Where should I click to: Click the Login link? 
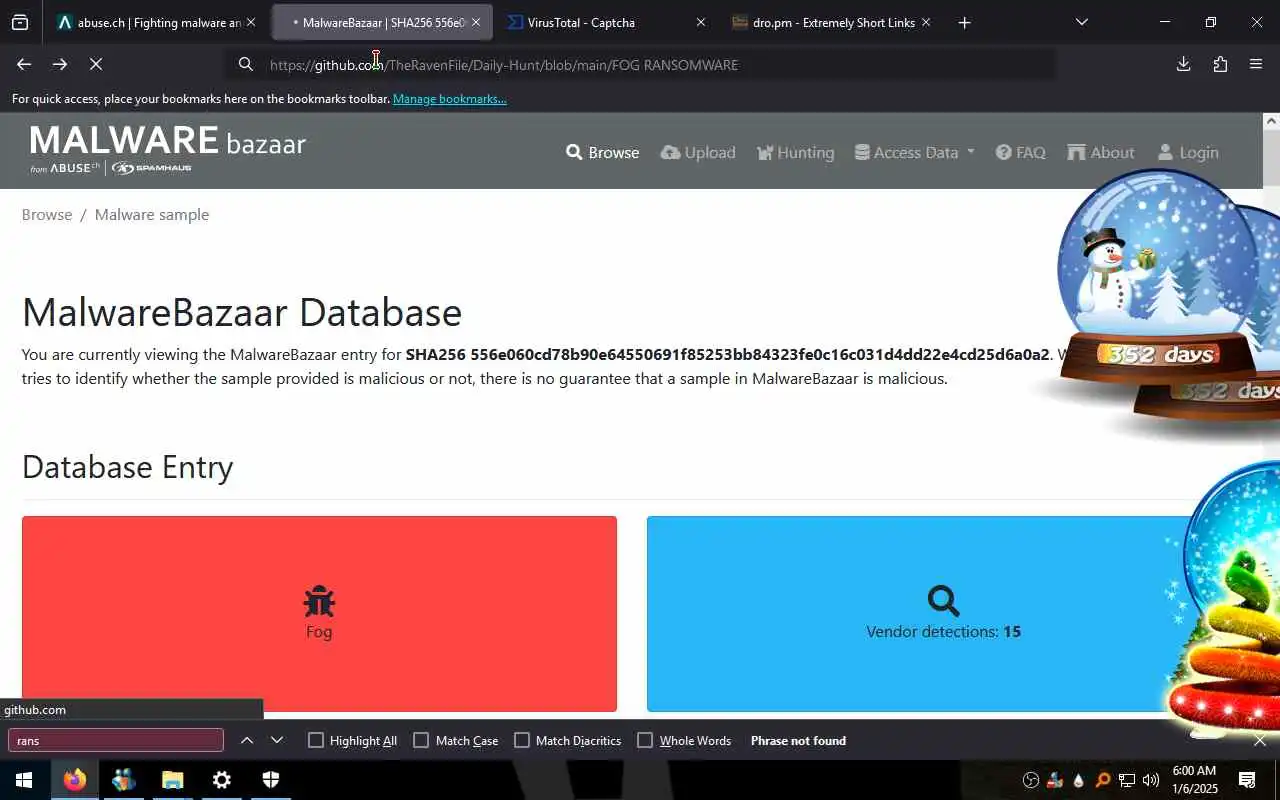click(1188, 152)
